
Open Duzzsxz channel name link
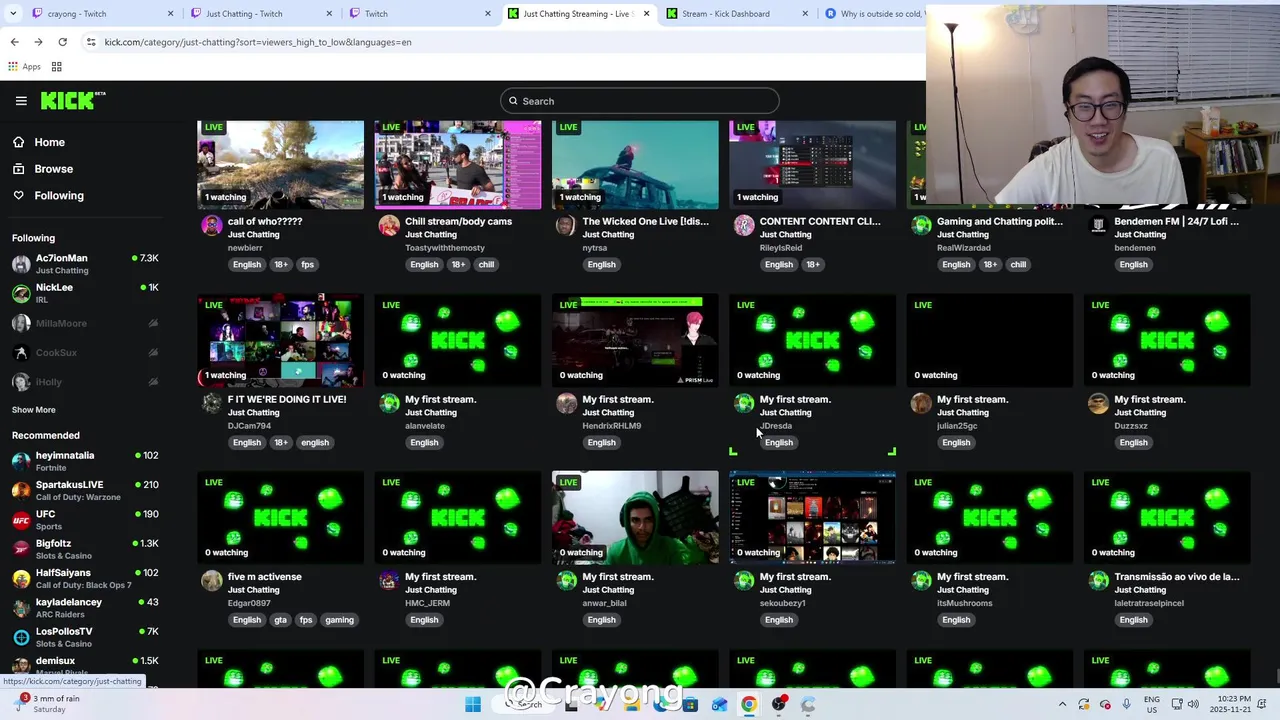pyautogui.click(x=1131, y=426)
